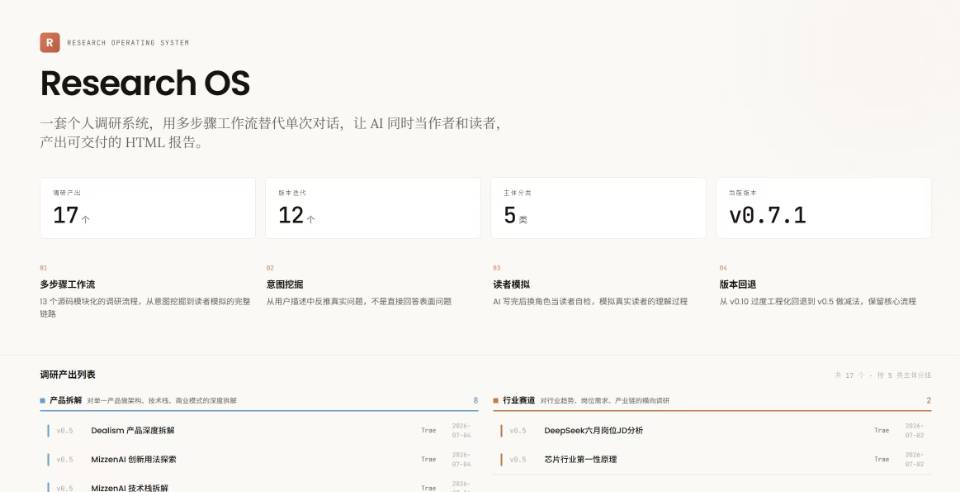960x492 pixels.
Task: Click the True value in Dealism row
Action: click(429, 430)
